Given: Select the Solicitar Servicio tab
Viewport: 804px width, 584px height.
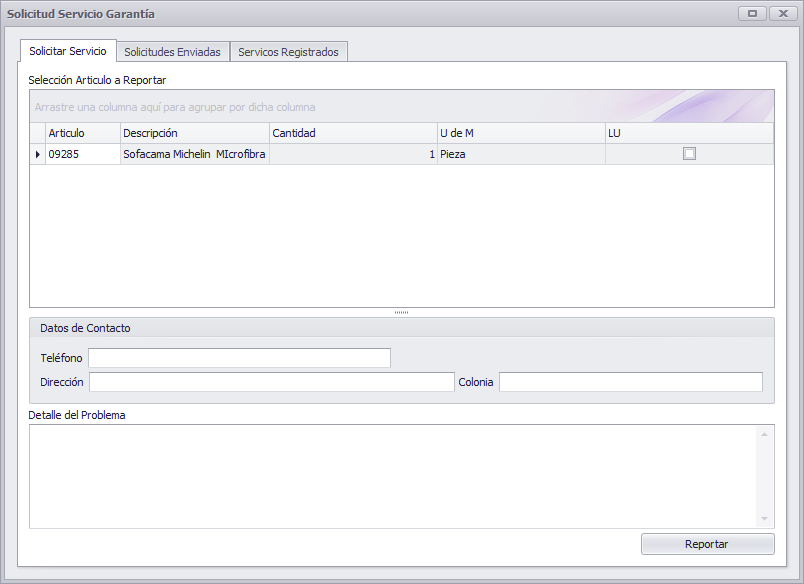Looking at the screenshot, I should (x=68, y=51).
